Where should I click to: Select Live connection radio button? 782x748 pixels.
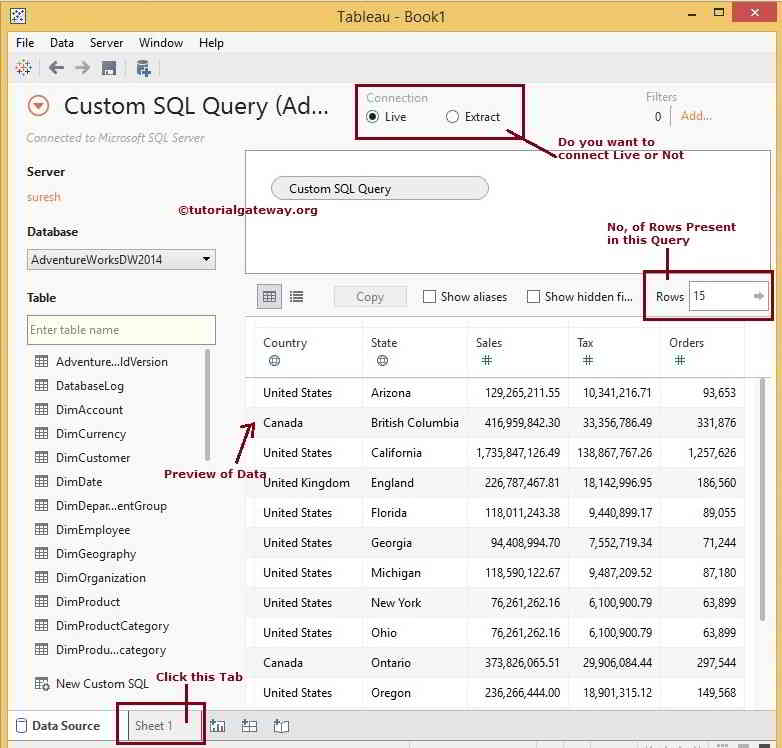pos(372,117)
